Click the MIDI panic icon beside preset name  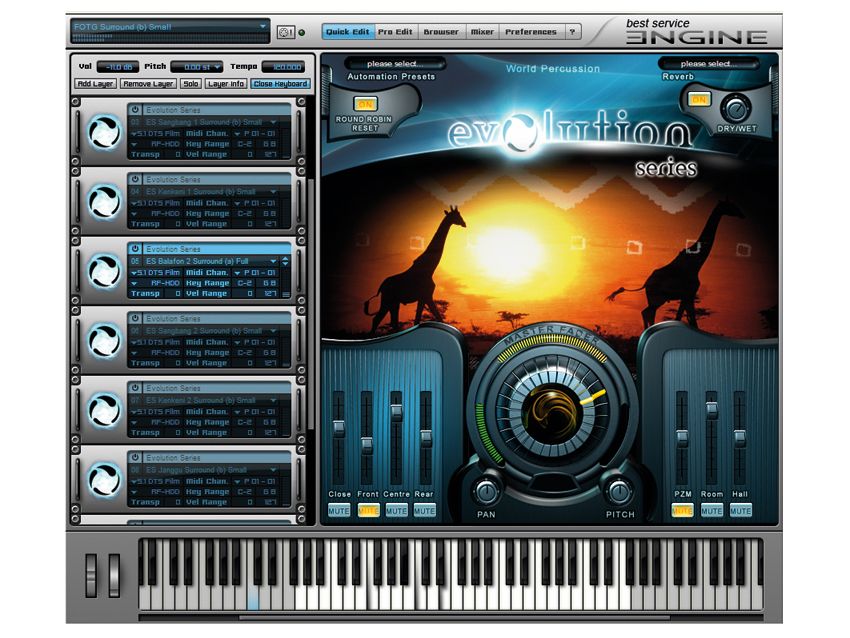click(285, 32)
